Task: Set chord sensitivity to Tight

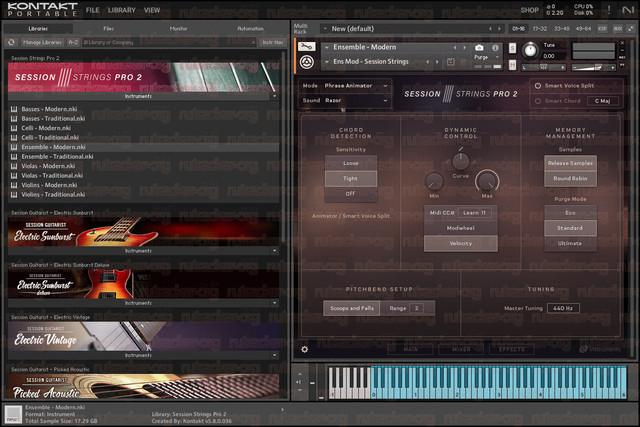Action: click(351, 178)
